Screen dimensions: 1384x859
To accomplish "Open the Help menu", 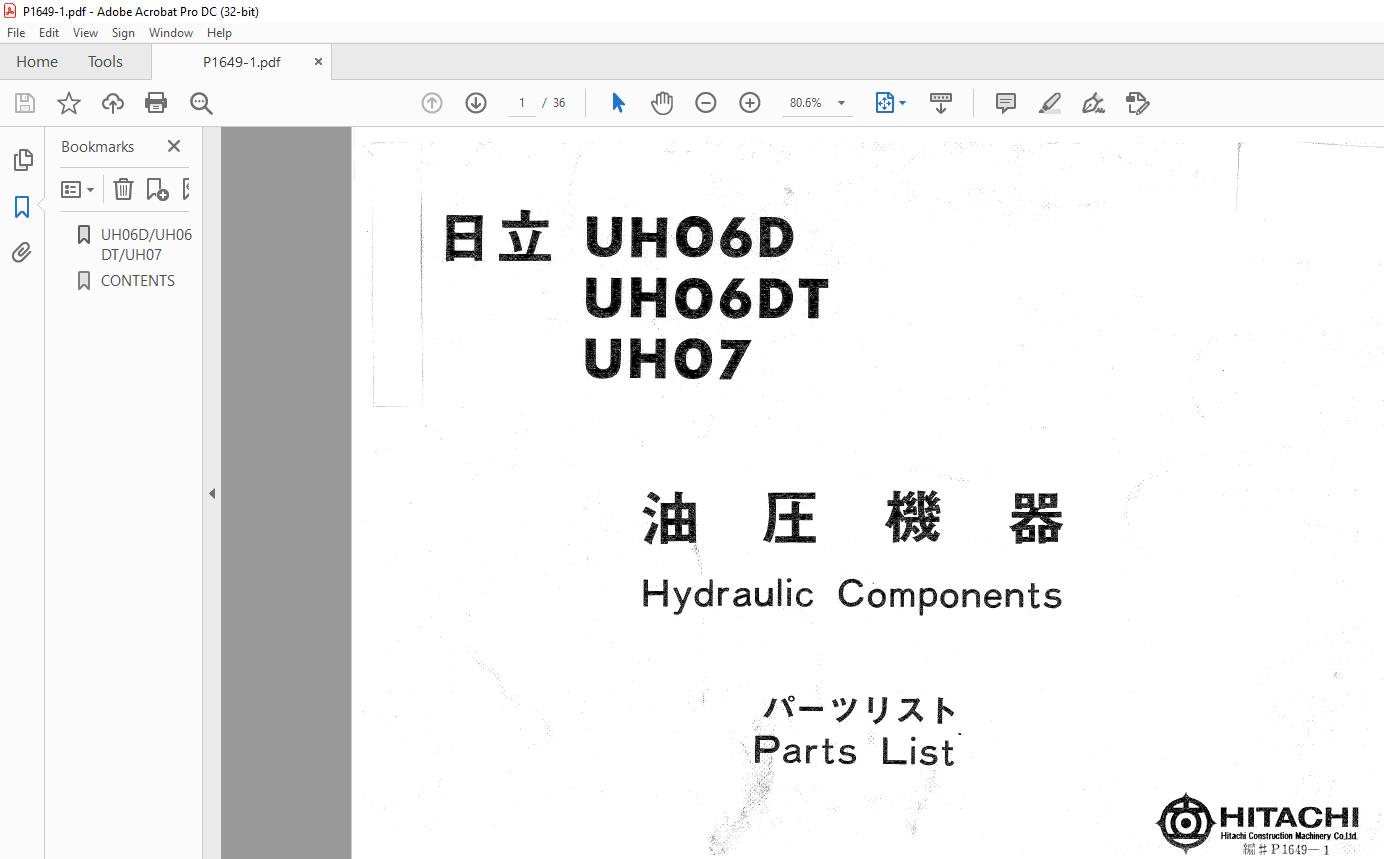I will pos(219,33).
